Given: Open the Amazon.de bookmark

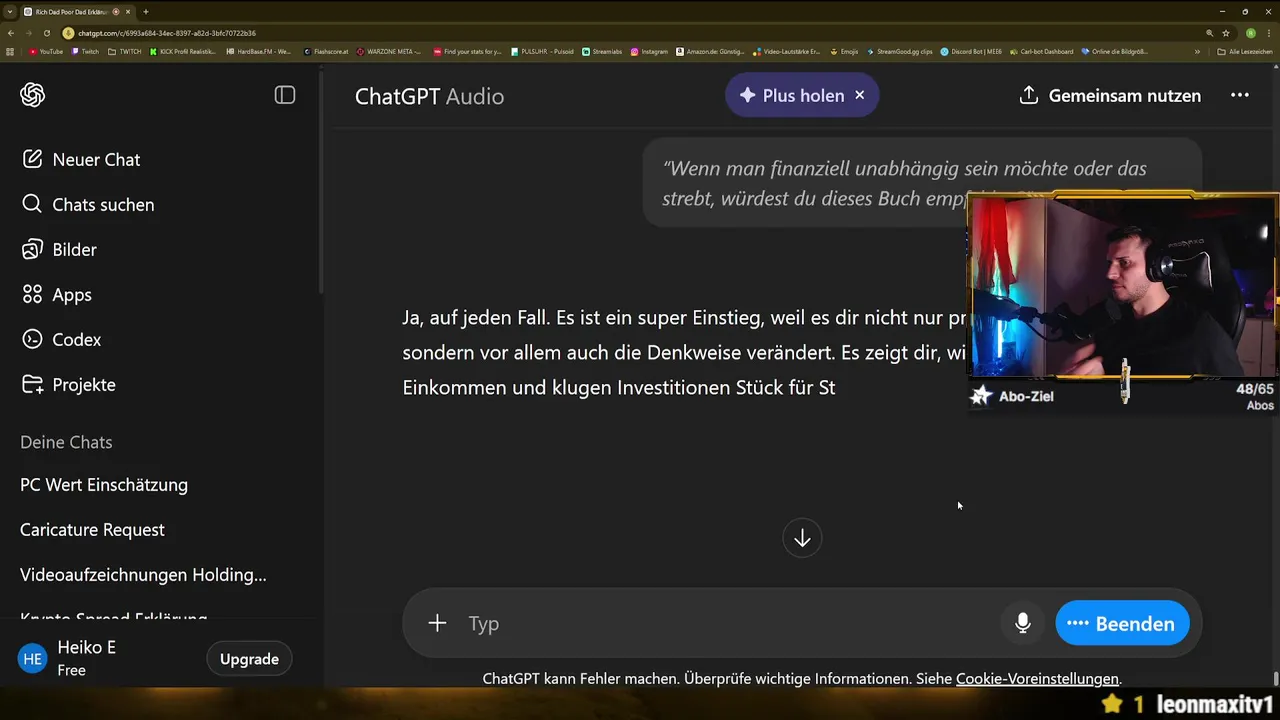Looking at the screenshot, I should [x=710, y=51].
